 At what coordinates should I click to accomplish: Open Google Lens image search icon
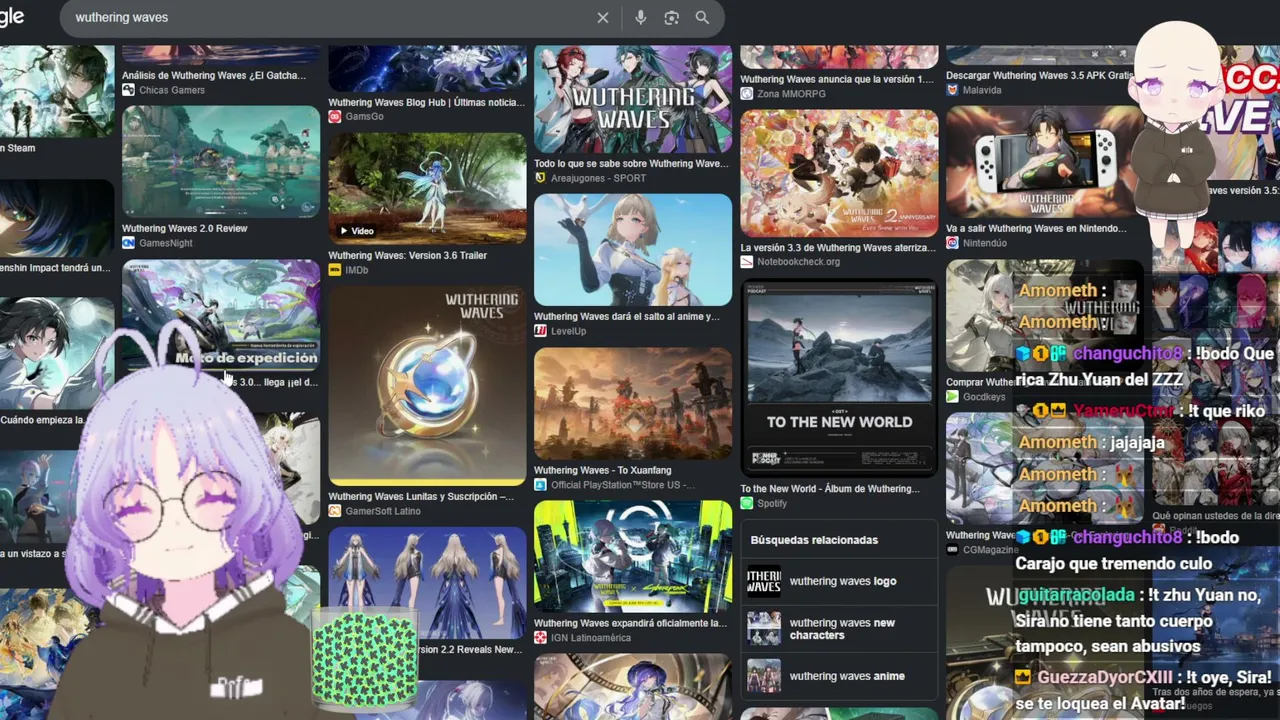click(672, 18)
